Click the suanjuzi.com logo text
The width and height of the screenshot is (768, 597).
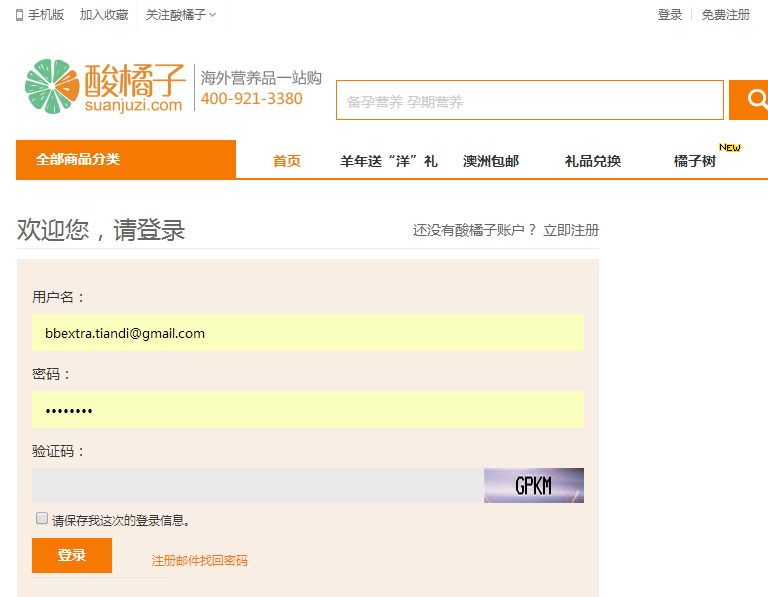[x=133, y=105]
